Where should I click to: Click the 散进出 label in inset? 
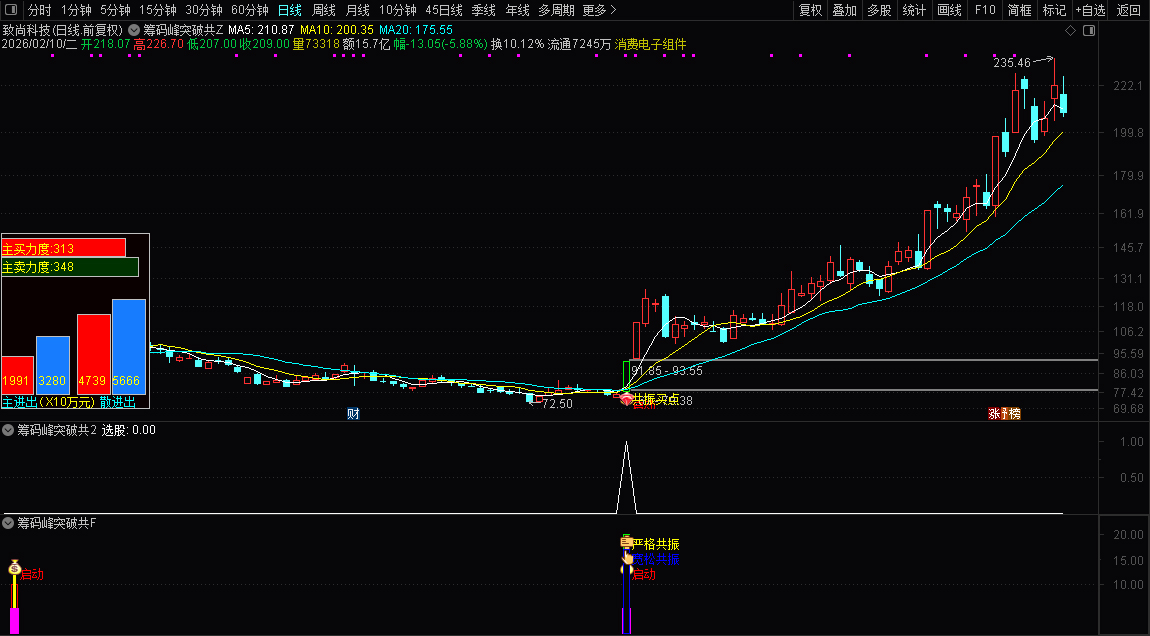coord(118,401)
